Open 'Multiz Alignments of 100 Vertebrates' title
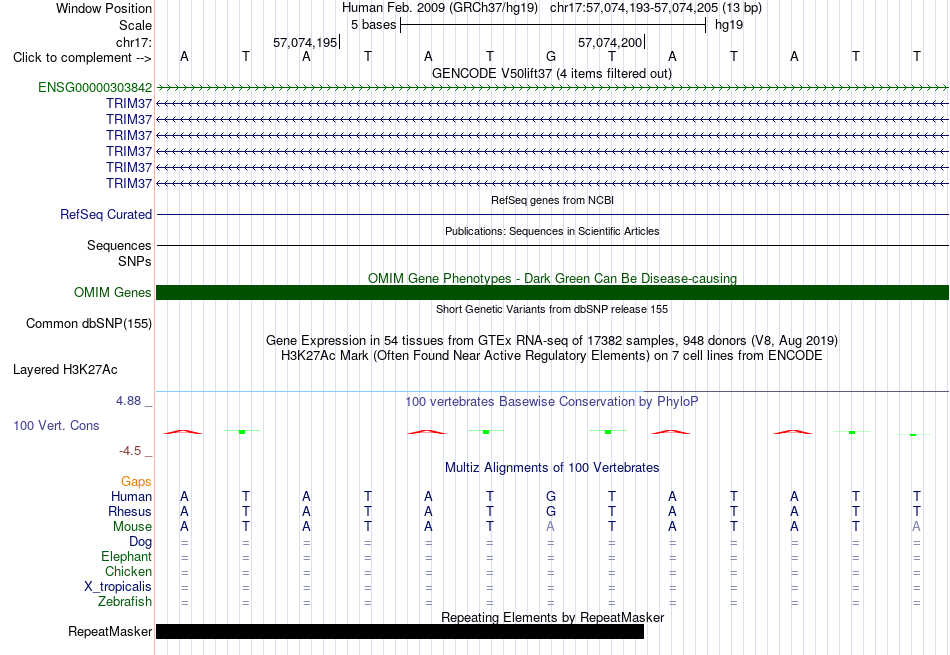This screenshot has height=655, width=950. point(552,468)
